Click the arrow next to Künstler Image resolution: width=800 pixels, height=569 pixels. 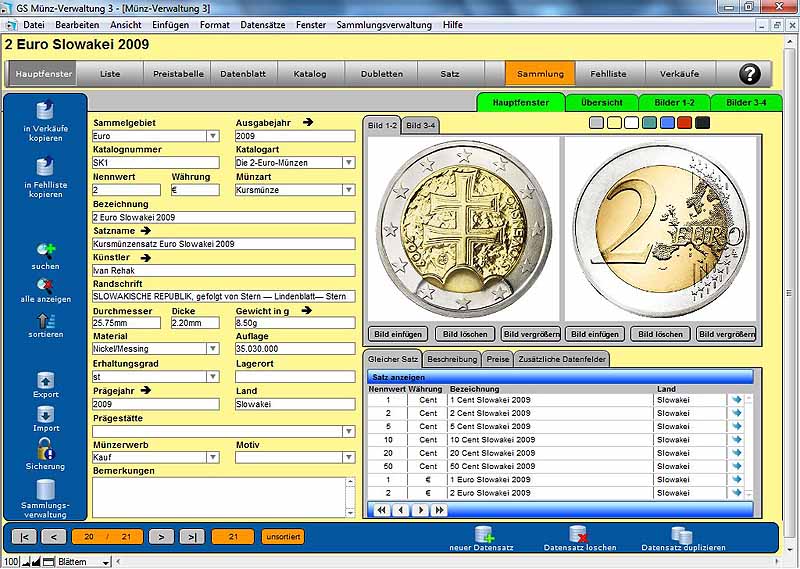(145, 258)
